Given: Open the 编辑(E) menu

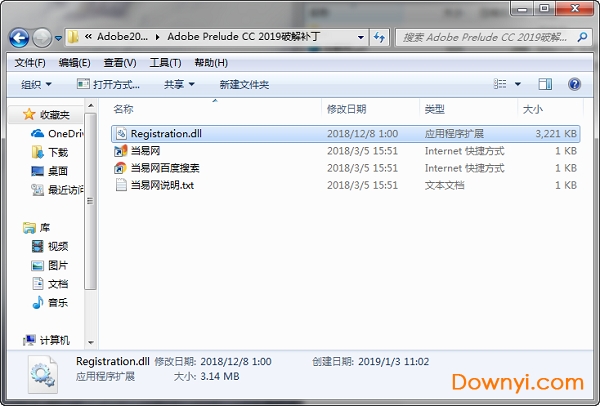Looking at the screenshot, I should 75,63.
